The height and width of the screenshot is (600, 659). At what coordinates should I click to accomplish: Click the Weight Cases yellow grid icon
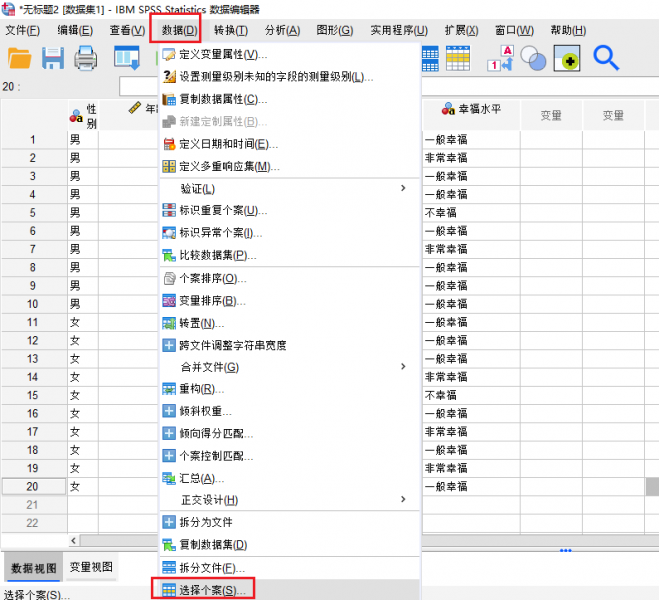(458, 58)
